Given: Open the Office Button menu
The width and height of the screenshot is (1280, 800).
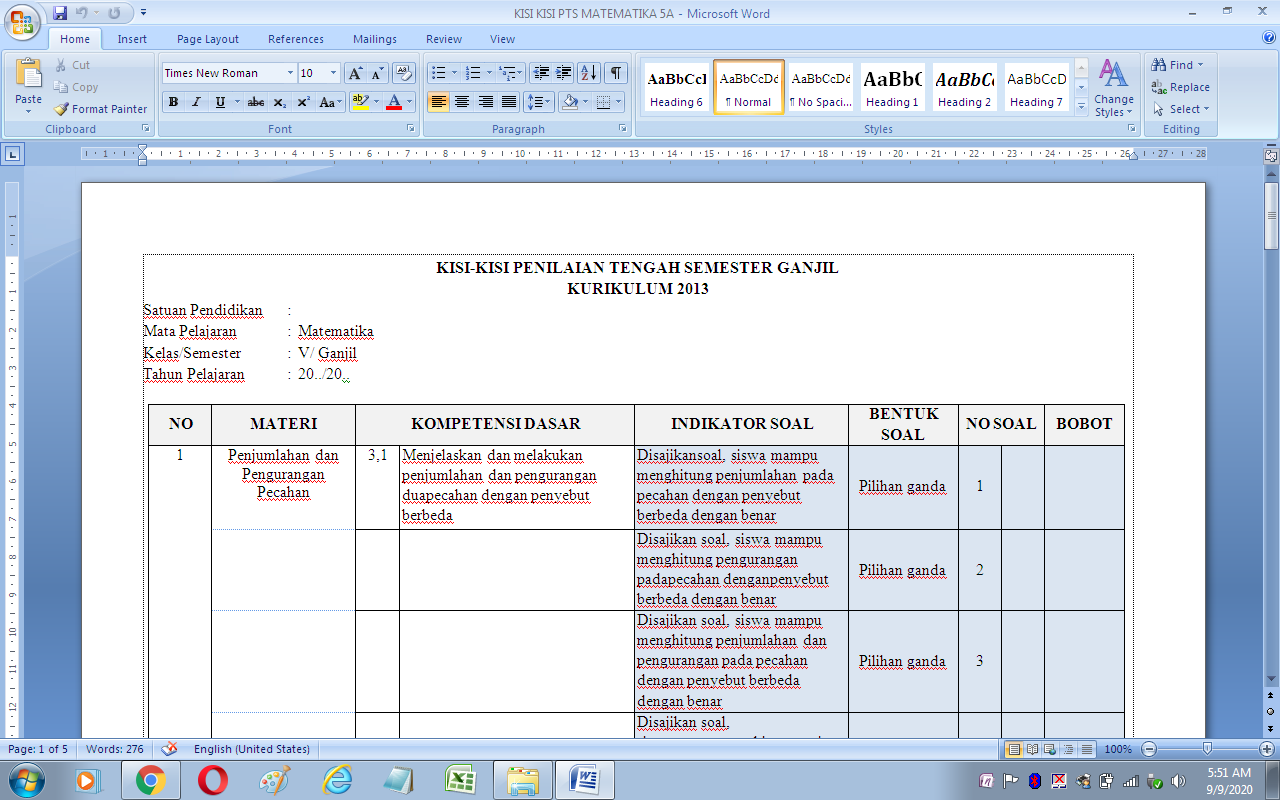Looking at the screenshot, I should pos(23,20).
